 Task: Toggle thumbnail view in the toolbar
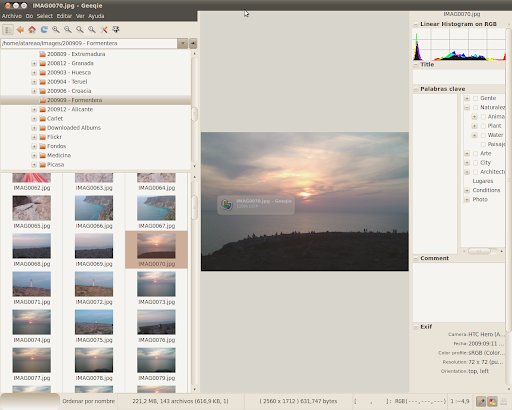point(8,30)
